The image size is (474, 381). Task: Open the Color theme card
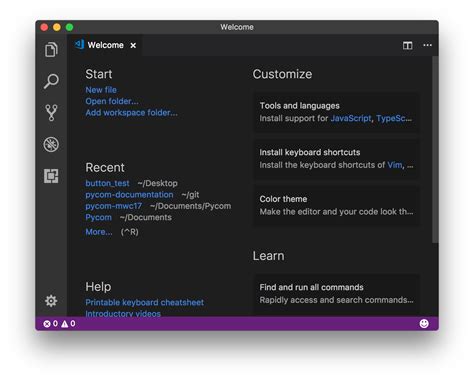tap(337, 206)
